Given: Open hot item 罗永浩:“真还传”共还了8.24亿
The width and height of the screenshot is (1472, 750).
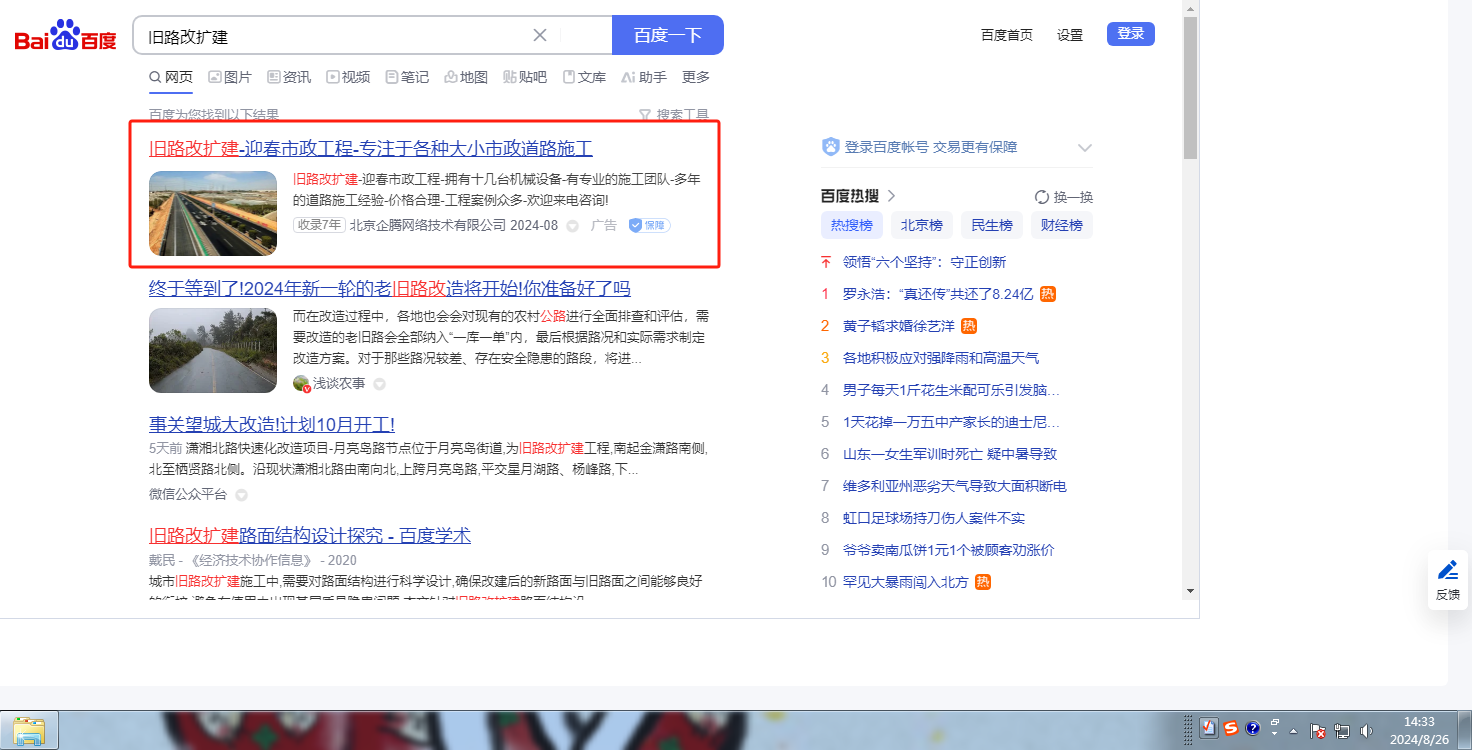Looking at the screenshot, I should click(938, 294).
